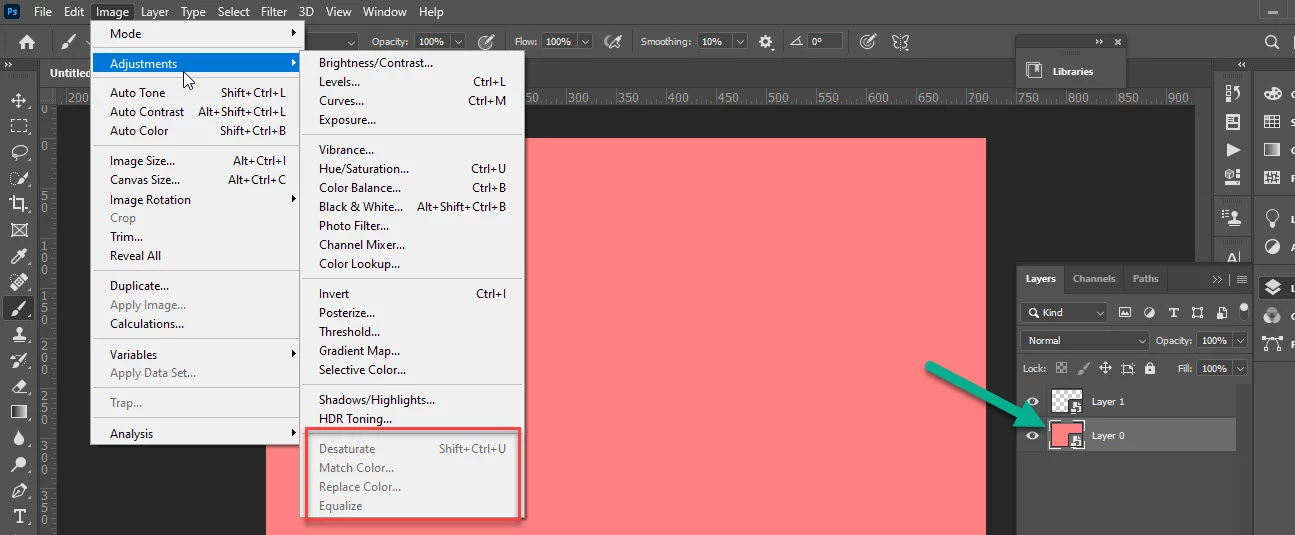Open the Swatches panel grid icon
This screenshot has height=535, width=1295.
point(1272,122)
